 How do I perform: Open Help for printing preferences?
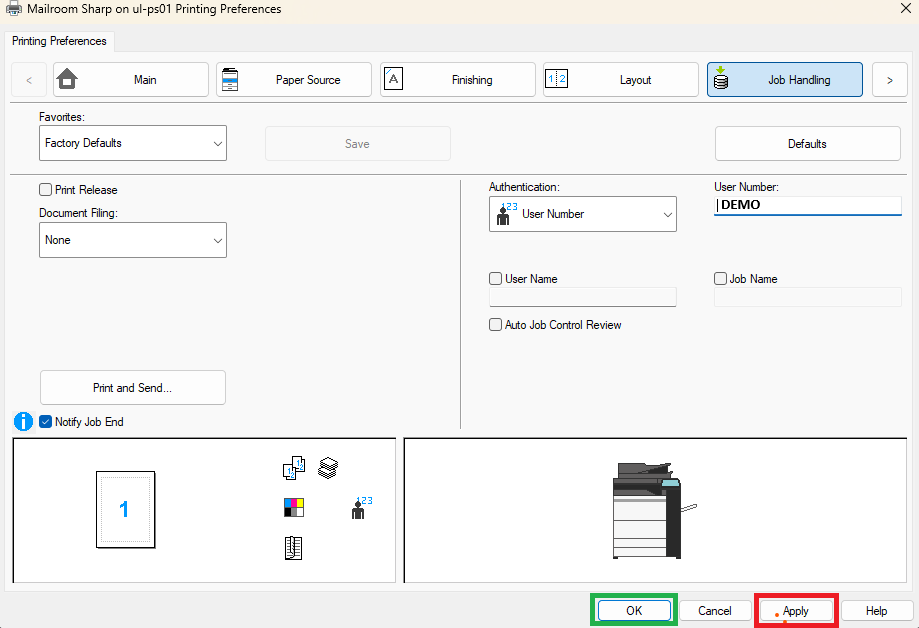click(x=877, y=610)
